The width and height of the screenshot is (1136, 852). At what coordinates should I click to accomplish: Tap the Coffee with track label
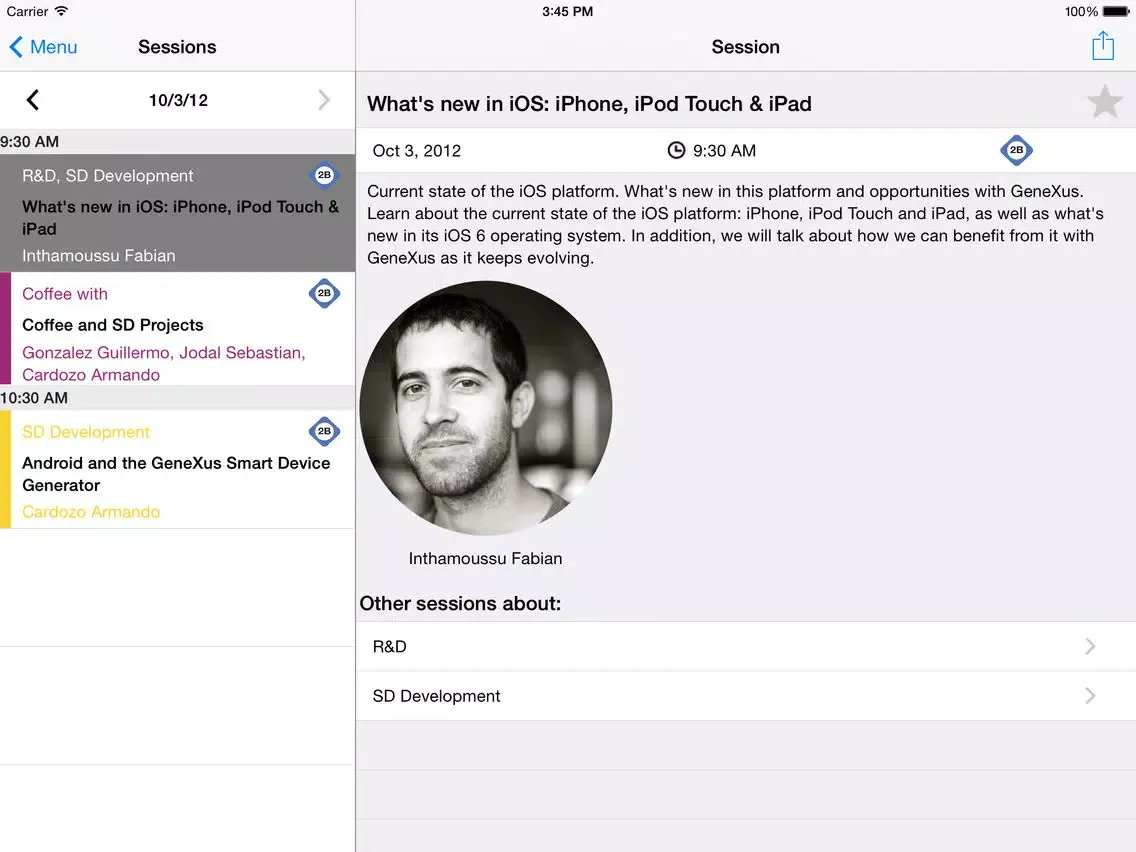tap(64, 294)
